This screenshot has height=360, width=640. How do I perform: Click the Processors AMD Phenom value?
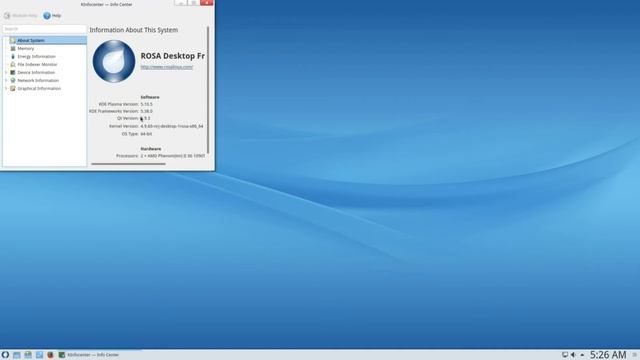click(173, 156)
